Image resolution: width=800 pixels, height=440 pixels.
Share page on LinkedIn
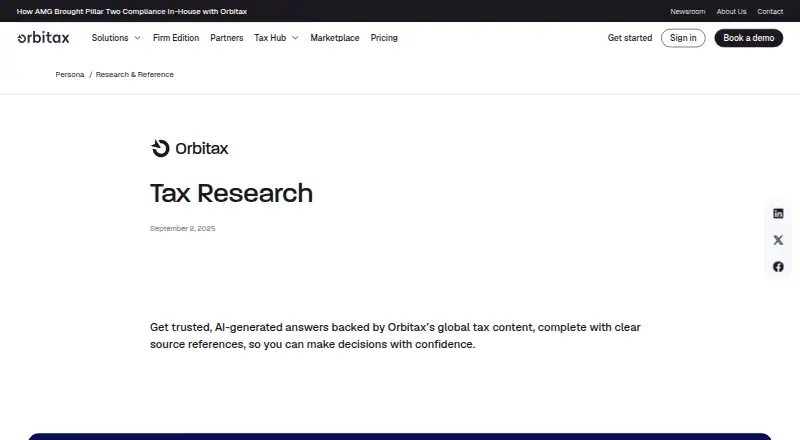pyautogui.click(x=778, y=213)
